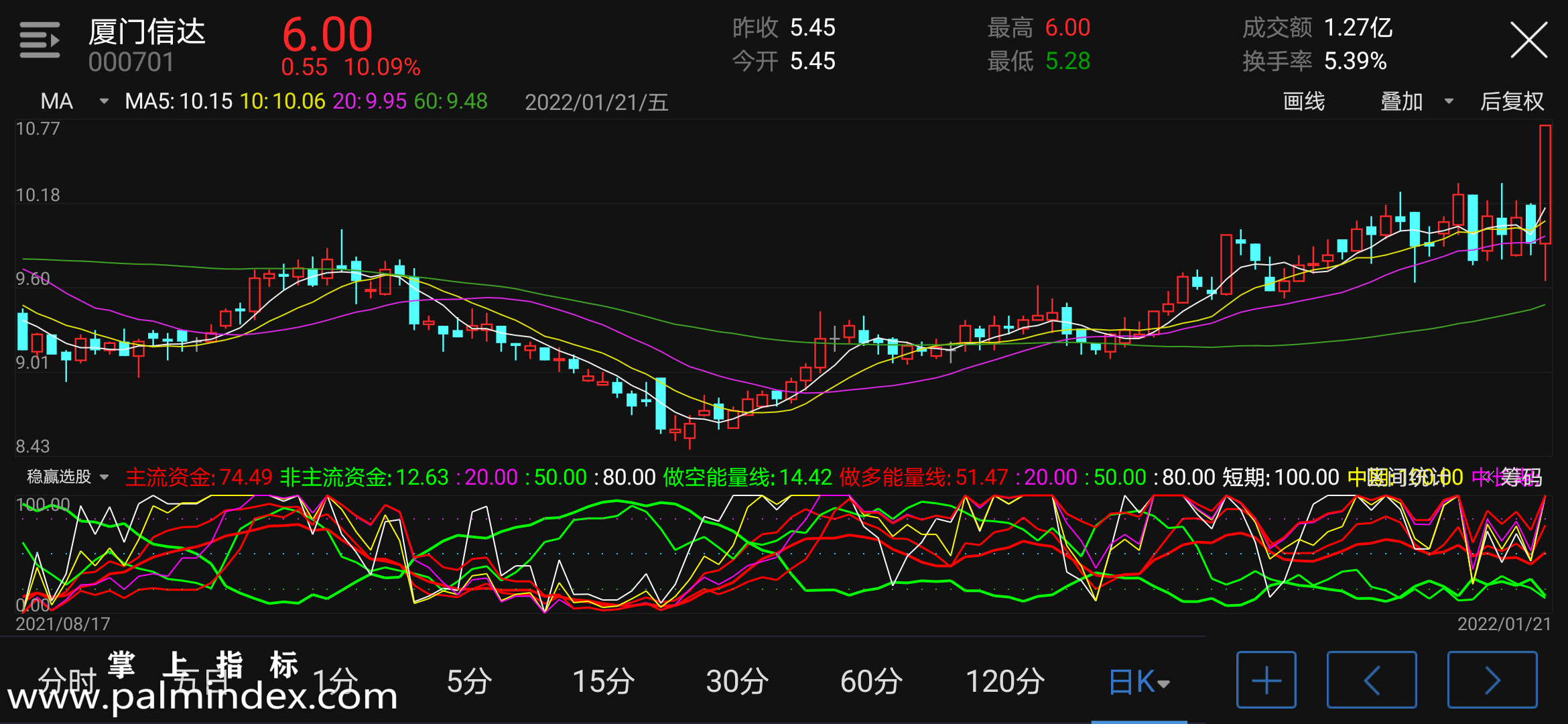Click the stock code 000701
Image resolution: width=1568 pixels, height=724 pixels.
point(131,62)
